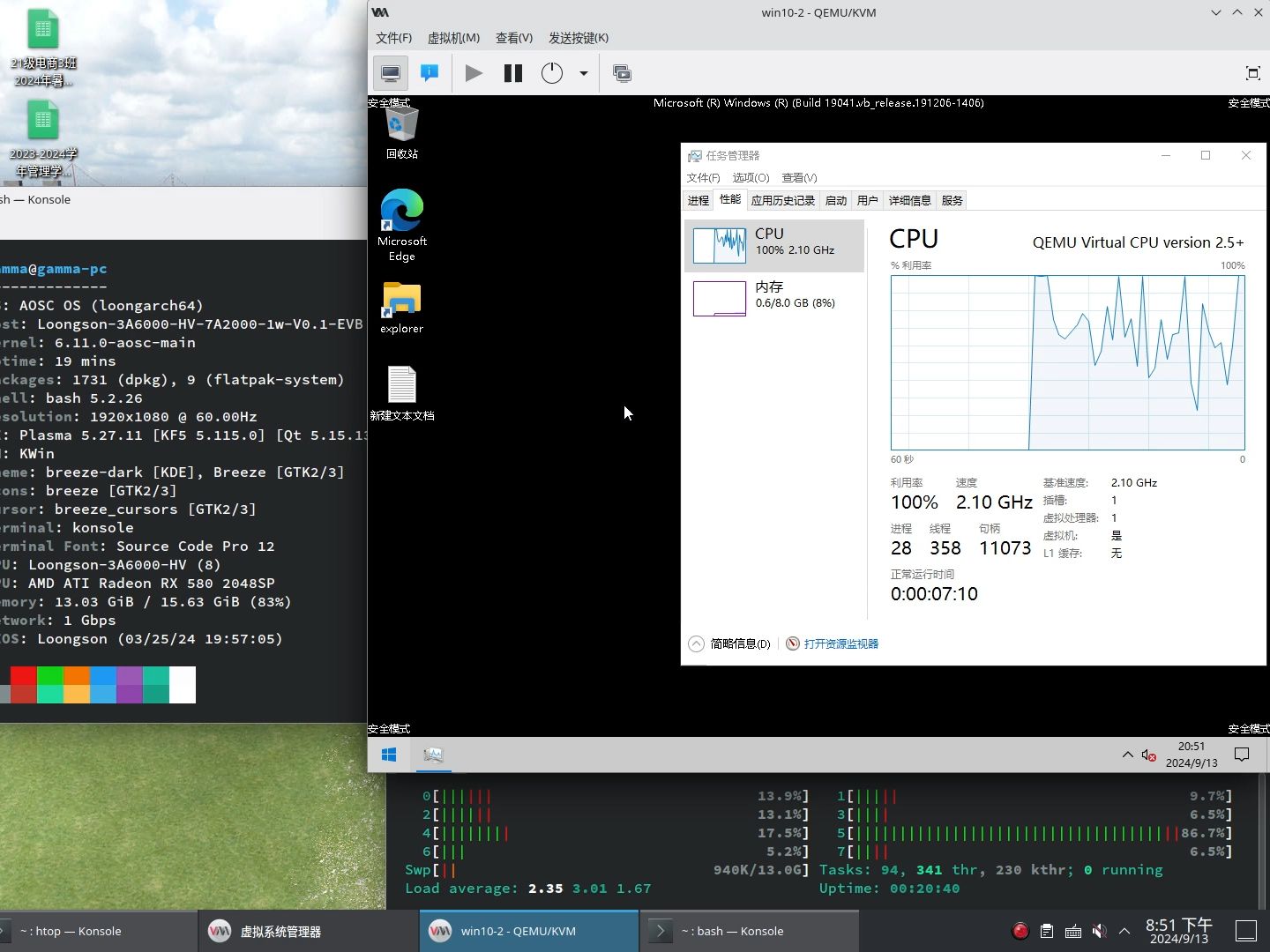1270x952 pixels.
Task: Open the 2023-2024学年管理学 spreadsheet file
Action: [x=43, y=138]
